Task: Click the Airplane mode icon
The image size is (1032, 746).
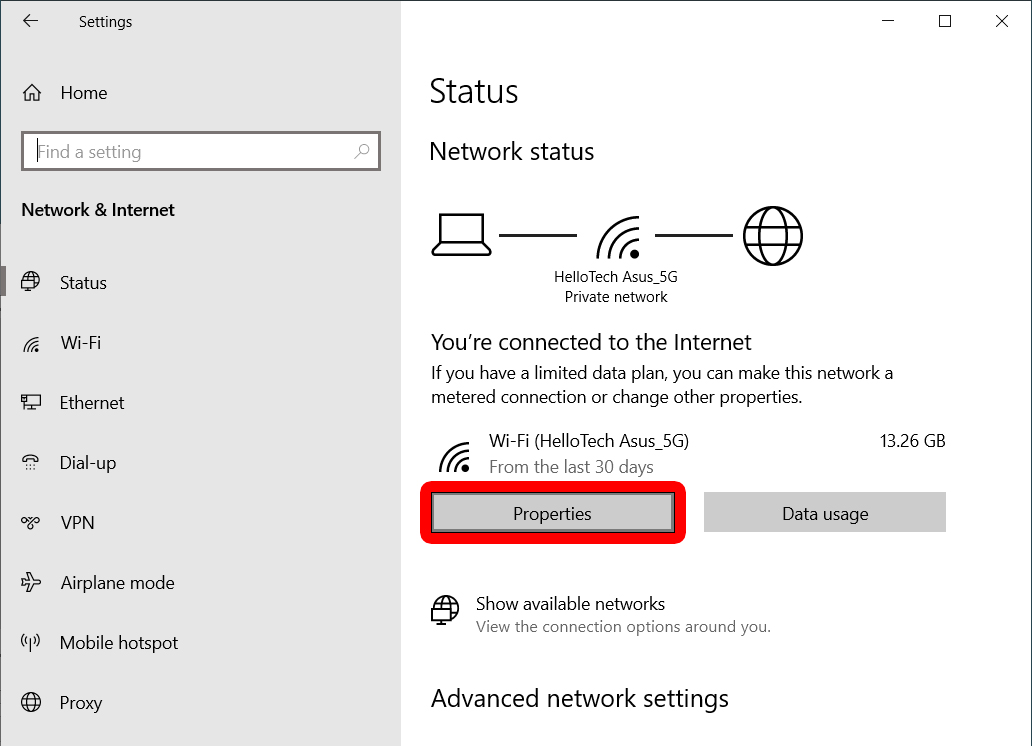Action: [x=33, y=582]
